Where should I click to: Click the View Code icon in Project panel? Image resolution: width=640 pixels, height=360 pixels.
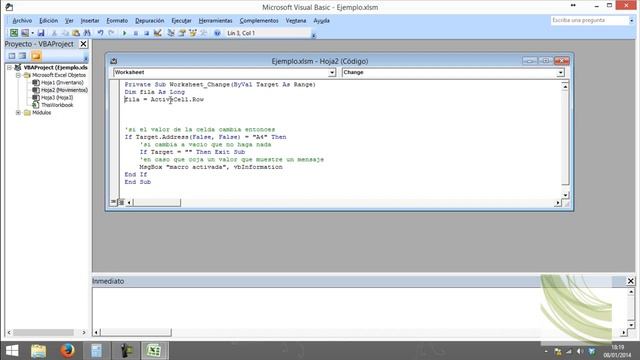tap(12, 56)
